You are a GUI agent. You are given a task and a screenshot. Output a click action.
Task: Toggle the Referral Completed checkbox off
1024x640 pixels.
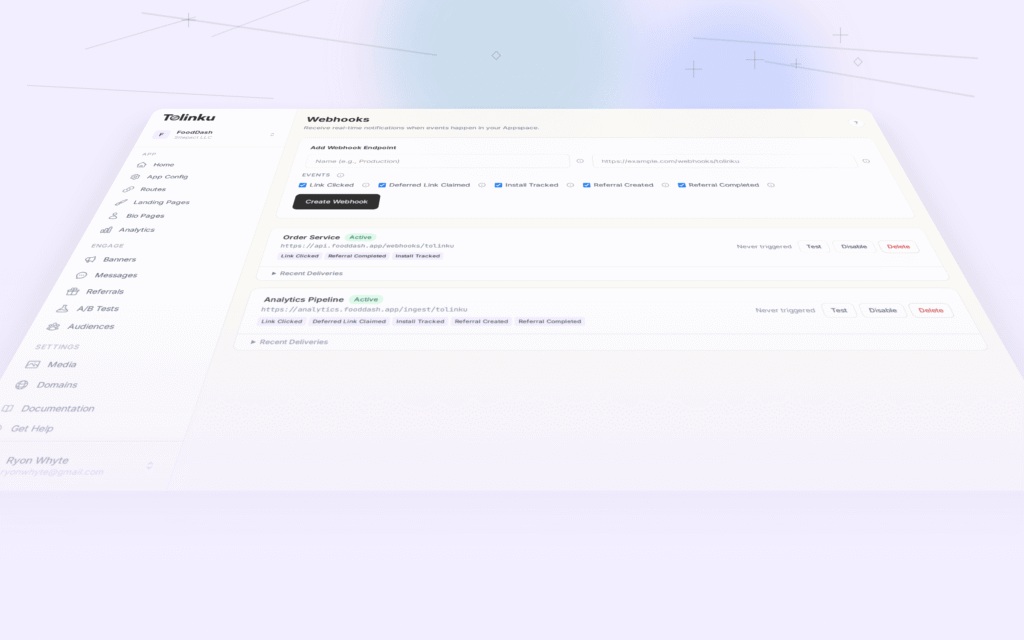click(x=682, y=184)
